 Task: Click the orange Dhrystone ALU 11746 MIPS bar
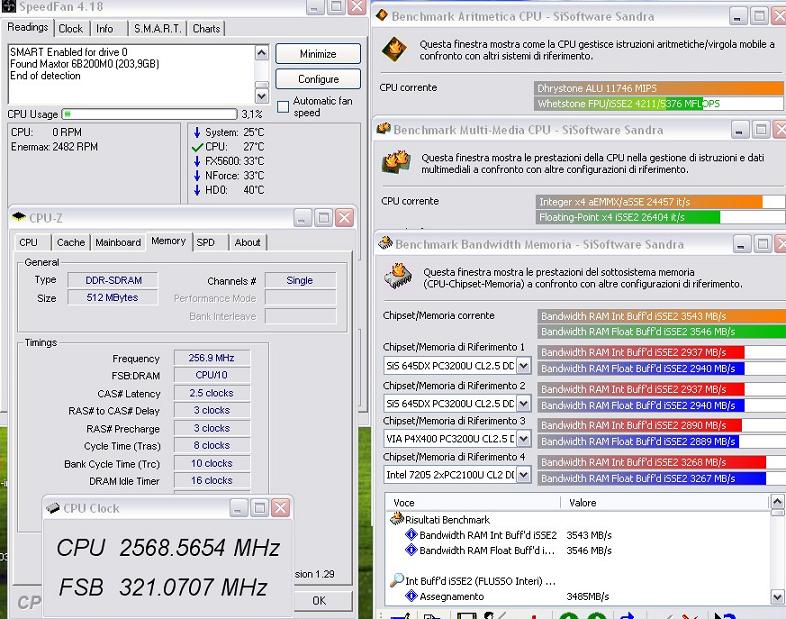[659, 88]
